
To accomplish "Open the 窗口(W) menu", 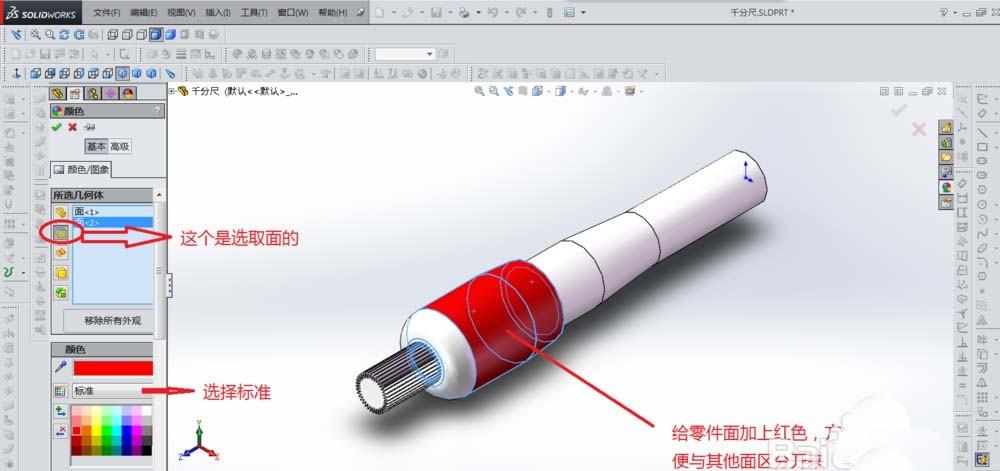I will point(293,13).
